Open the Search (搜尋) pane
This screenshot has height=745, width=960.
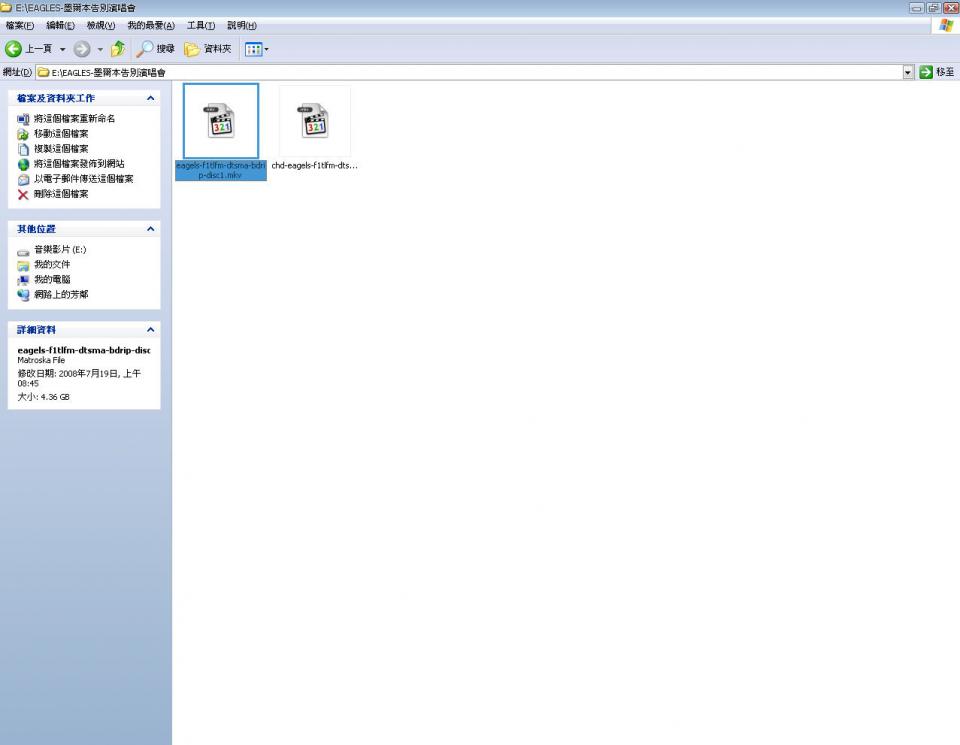[x=156, y=49]
